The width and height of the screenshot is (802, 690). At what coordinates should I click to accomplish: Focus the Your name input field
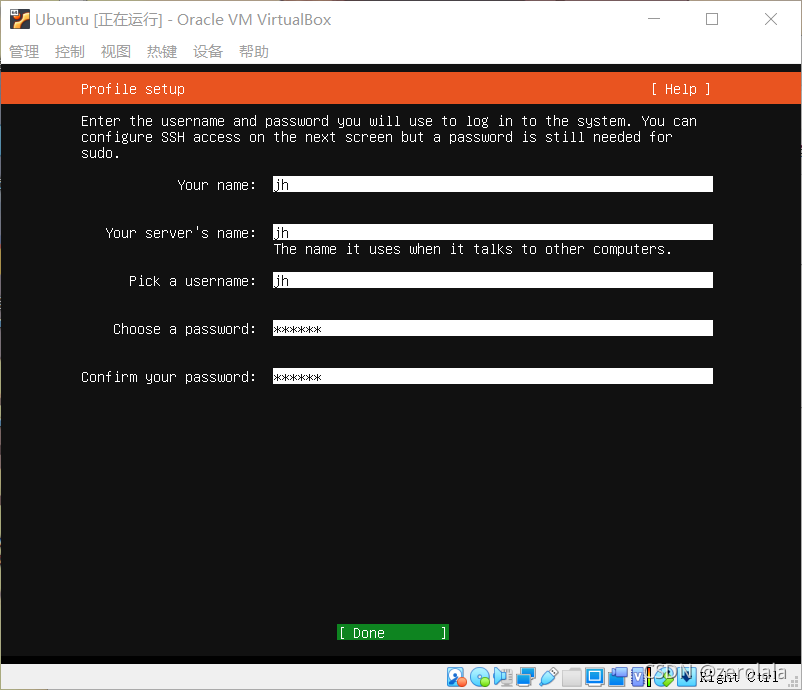click(x=493, y=184)
